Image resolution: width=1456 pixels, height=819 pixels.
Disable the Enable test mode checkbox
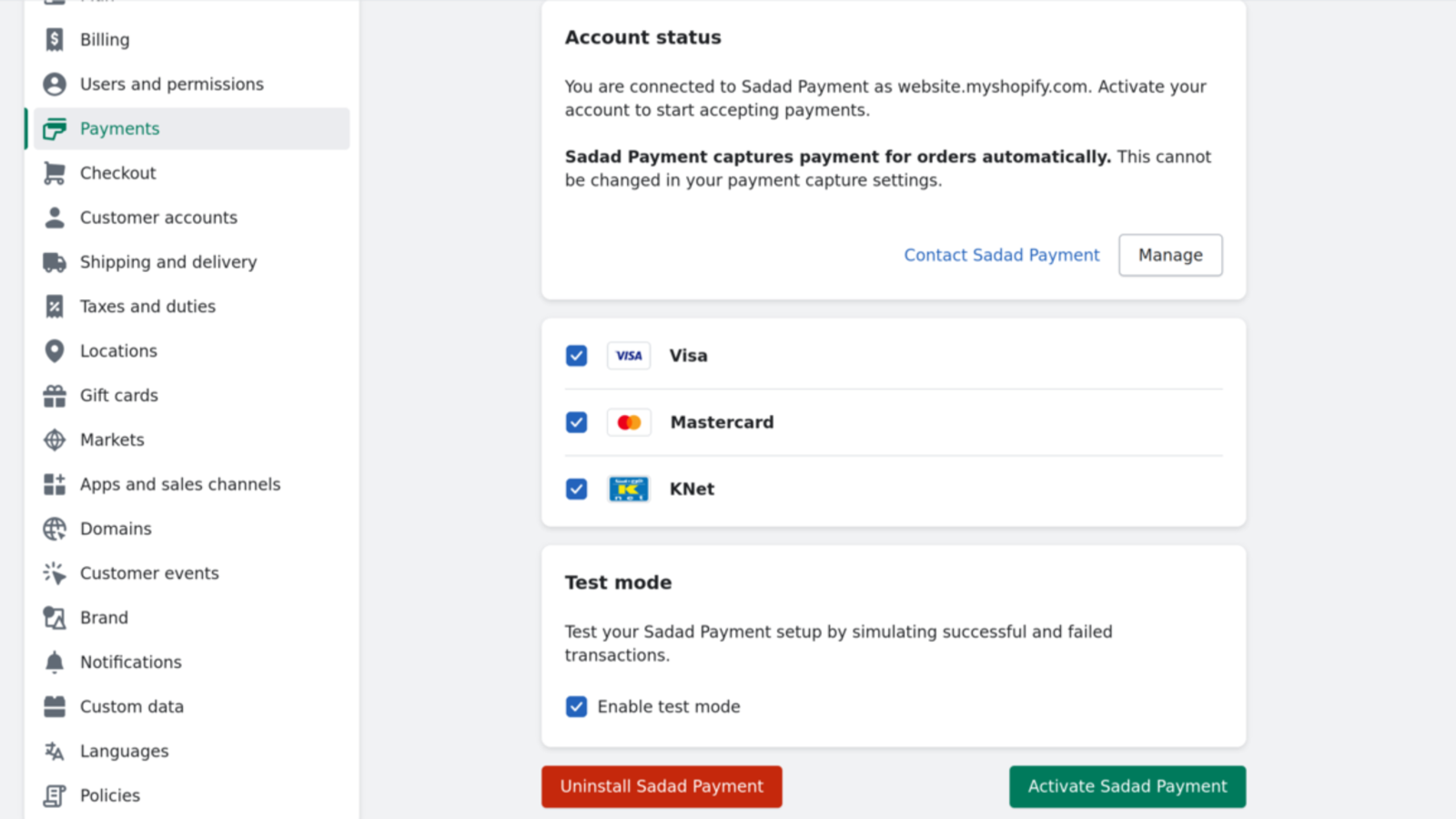576,707
